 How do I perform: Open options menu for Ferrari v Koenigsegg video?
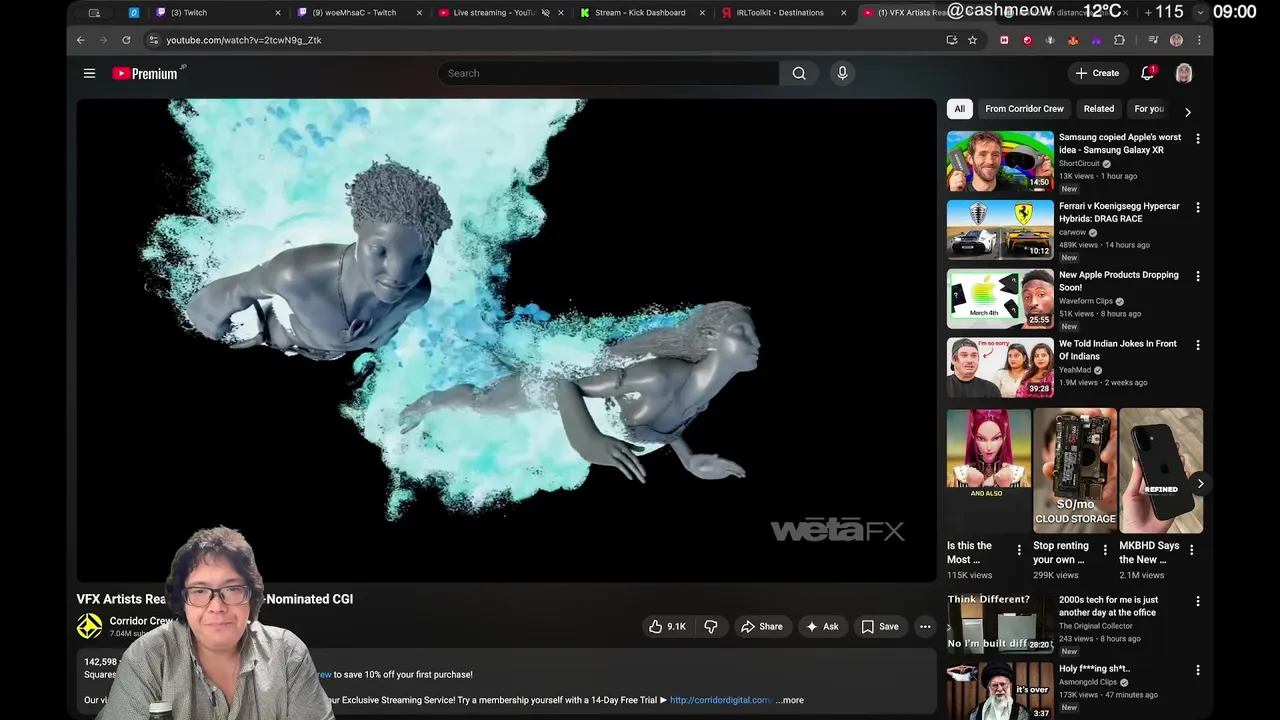pyautogui.click(x=1198, y=208)
